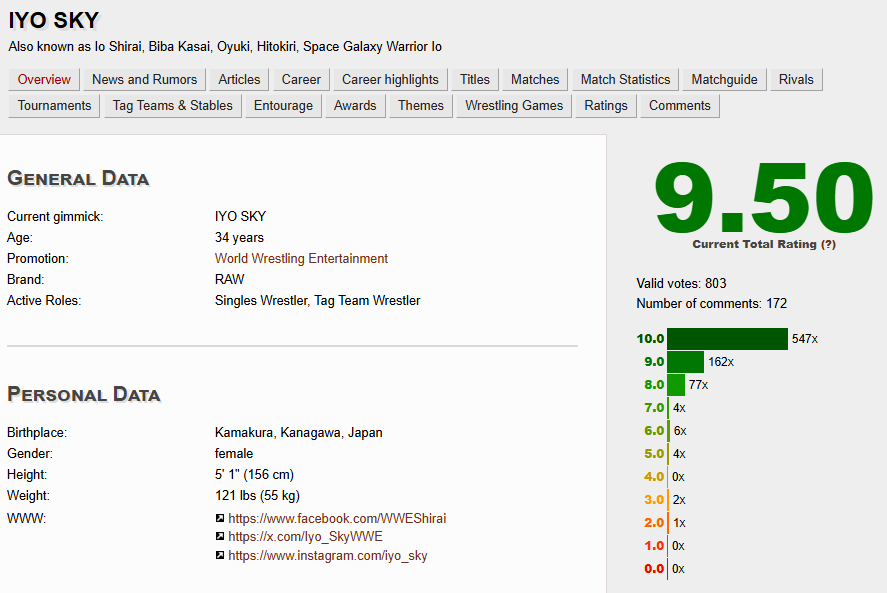Click the 8.0 rating bar
Screen dimensions: 887x593
[676, 385]
